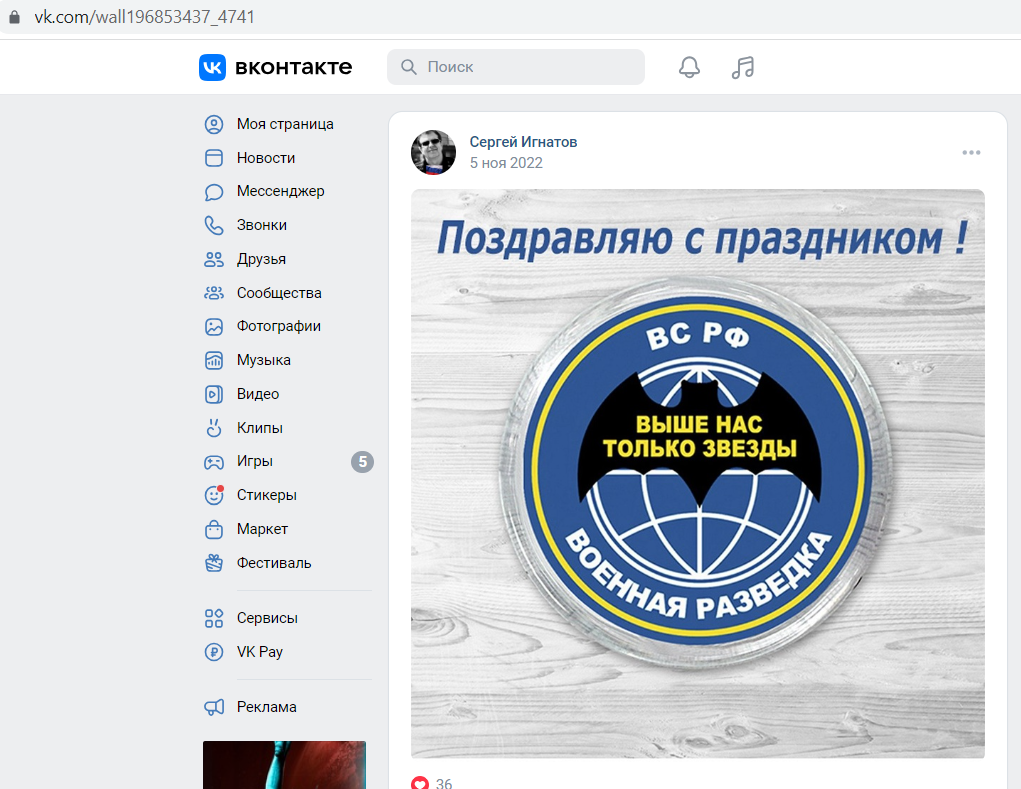This screenshot has height=789, width=1021.
Task: Click the ad thumbnail below Реклама
Action: coord(285,765)
